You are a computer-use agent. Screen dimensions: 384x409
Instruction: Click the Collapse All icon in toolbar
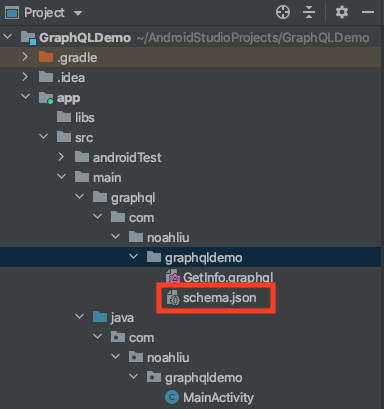[309, 12]
